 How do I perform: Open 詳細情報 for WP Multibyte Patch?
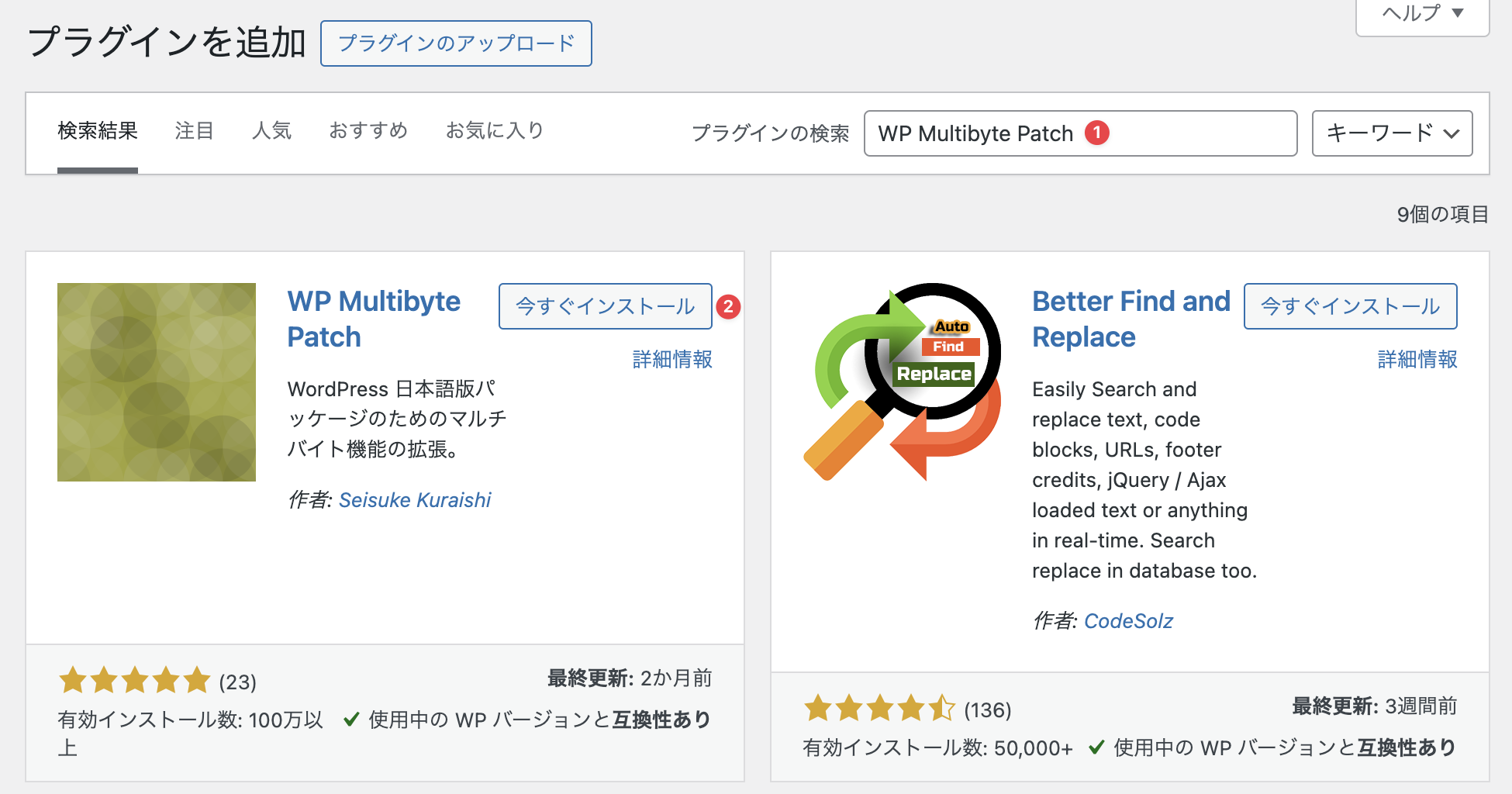click(672, 360)
